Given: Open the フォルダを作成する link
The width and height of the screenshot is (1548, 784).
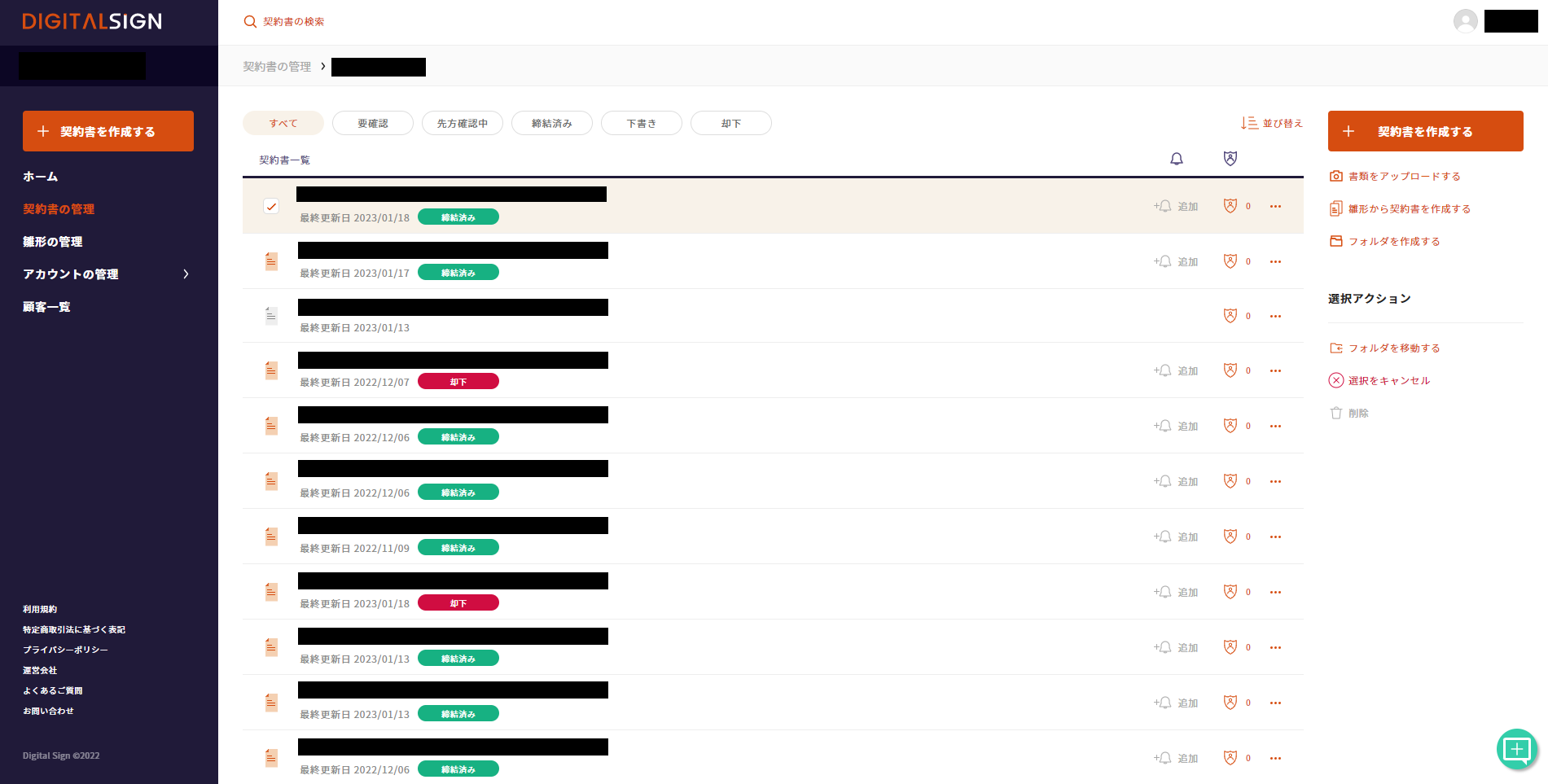Looking at the screenshot, I should 1393,241.
